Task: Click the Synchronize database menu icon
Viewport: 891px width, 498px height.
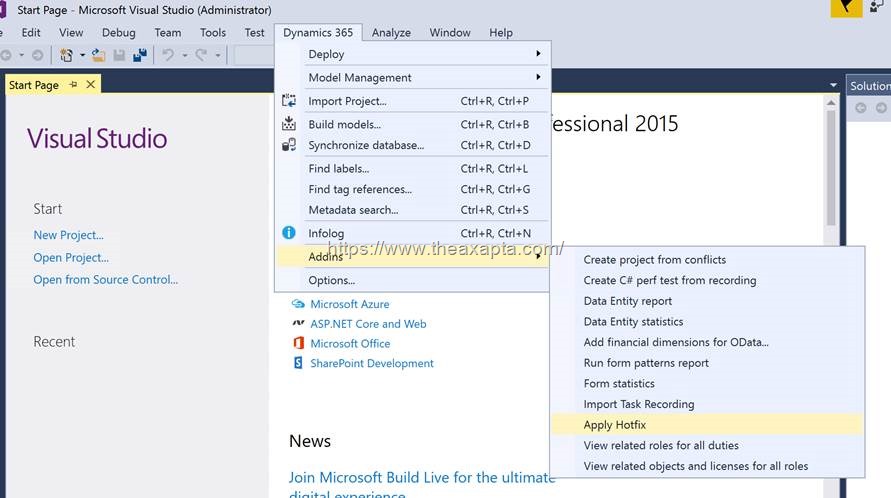Action: 289,145
